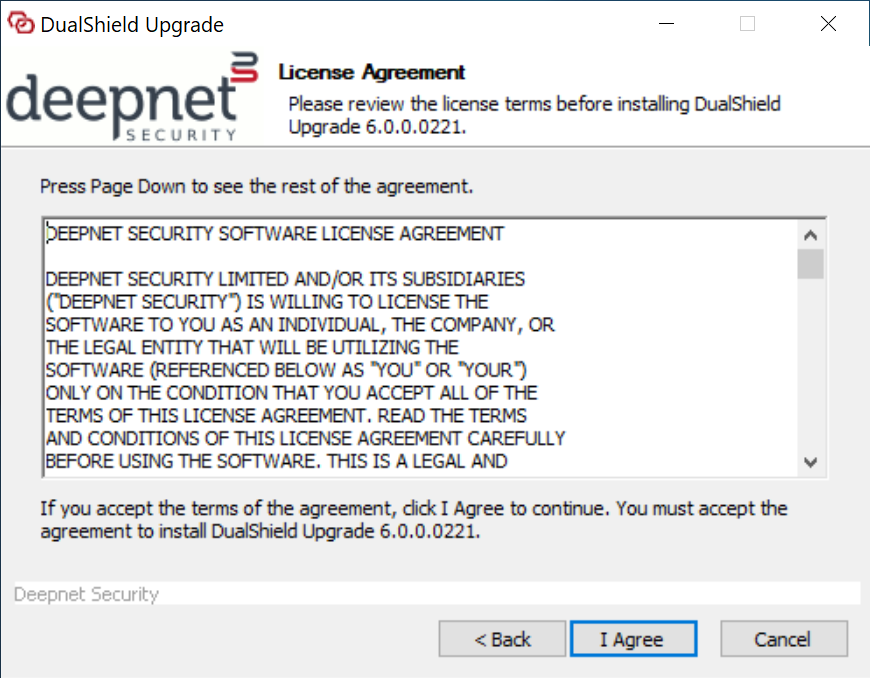Click the "Deepnet Security" branding text at bottom
The image size is (870, 678).
pyautogui.click(x=87, y=594)
